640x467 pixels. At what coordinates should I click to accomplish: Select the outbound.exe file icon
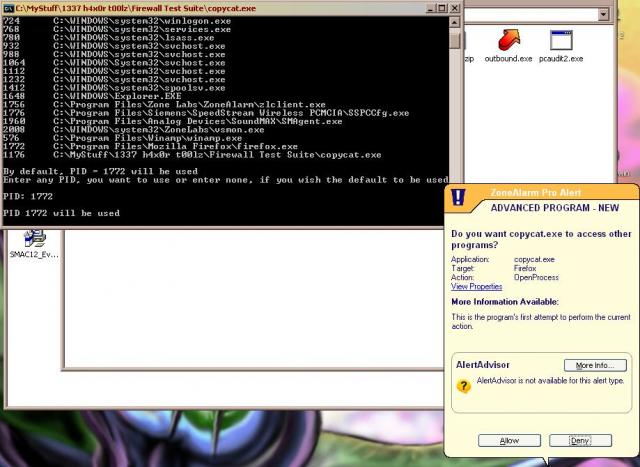[x=508, y=45]
